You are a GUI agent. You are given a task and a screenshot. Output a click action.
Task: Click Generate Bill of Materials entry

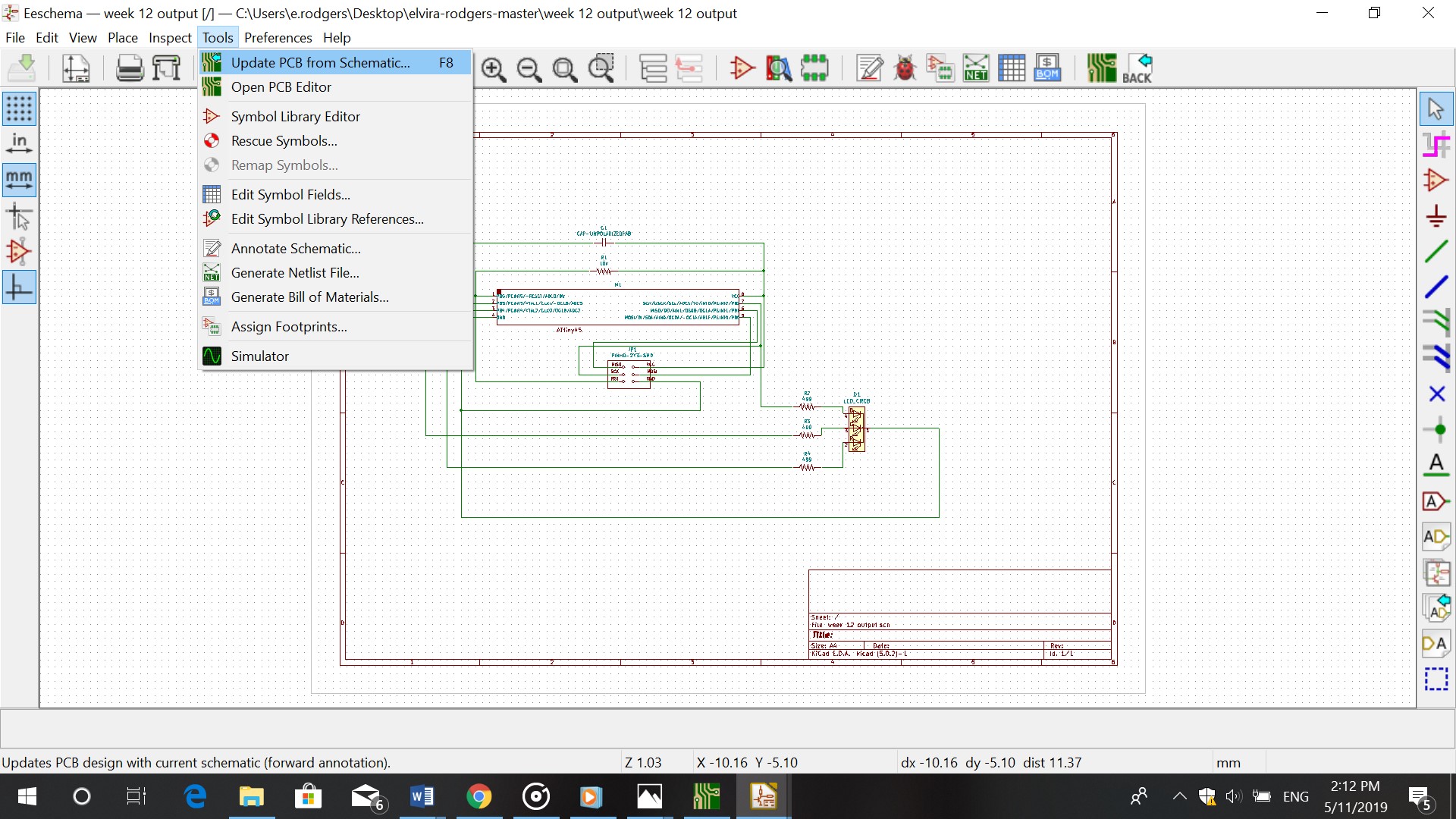[x=309, y=297]
